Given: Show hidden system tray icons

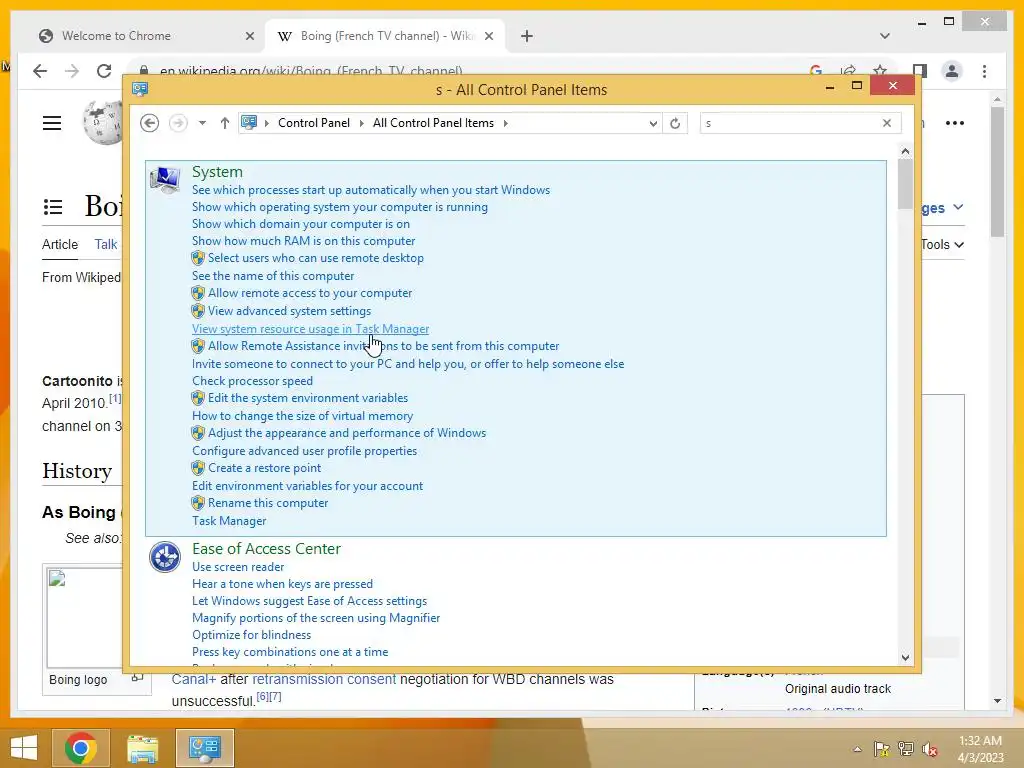Looking at the screenshot, I should [x=857, y=749].
